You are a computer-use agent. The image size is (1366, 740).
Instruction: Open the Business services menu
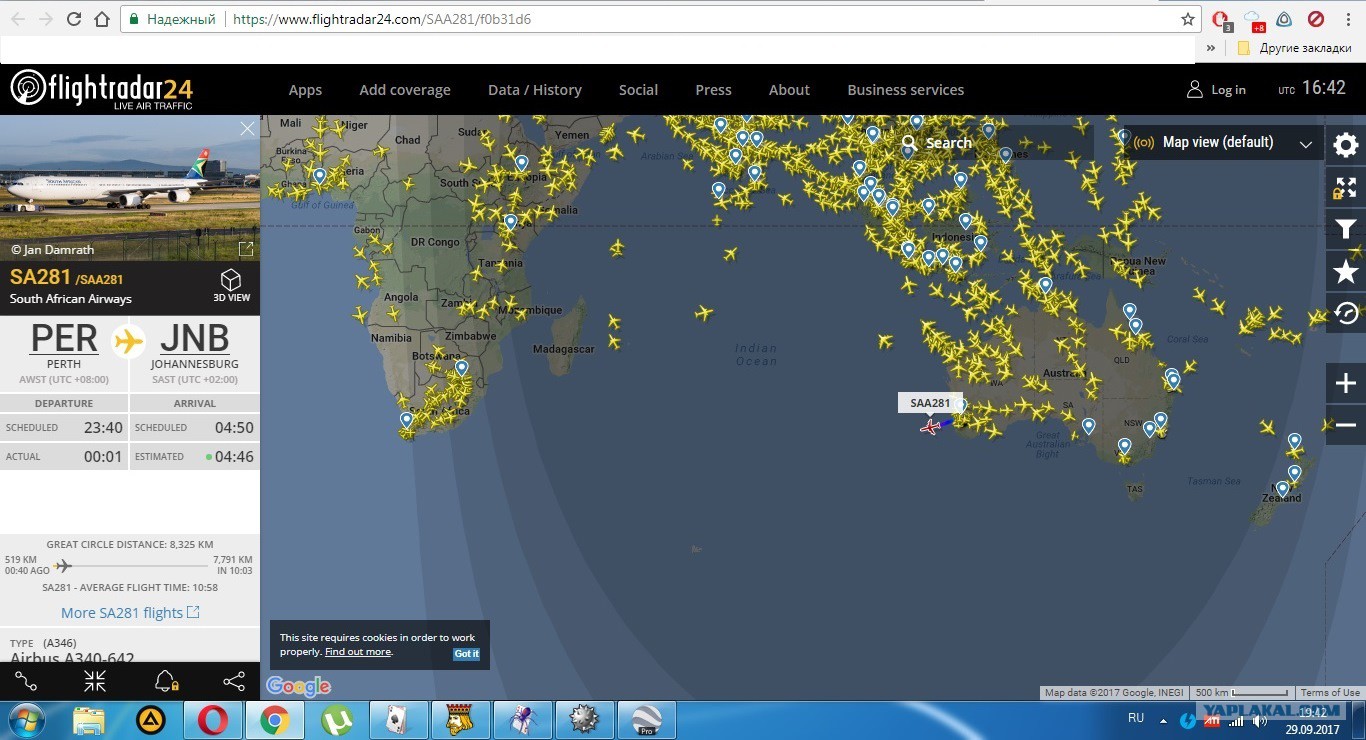pyautogui.click(x=906, y=90)
